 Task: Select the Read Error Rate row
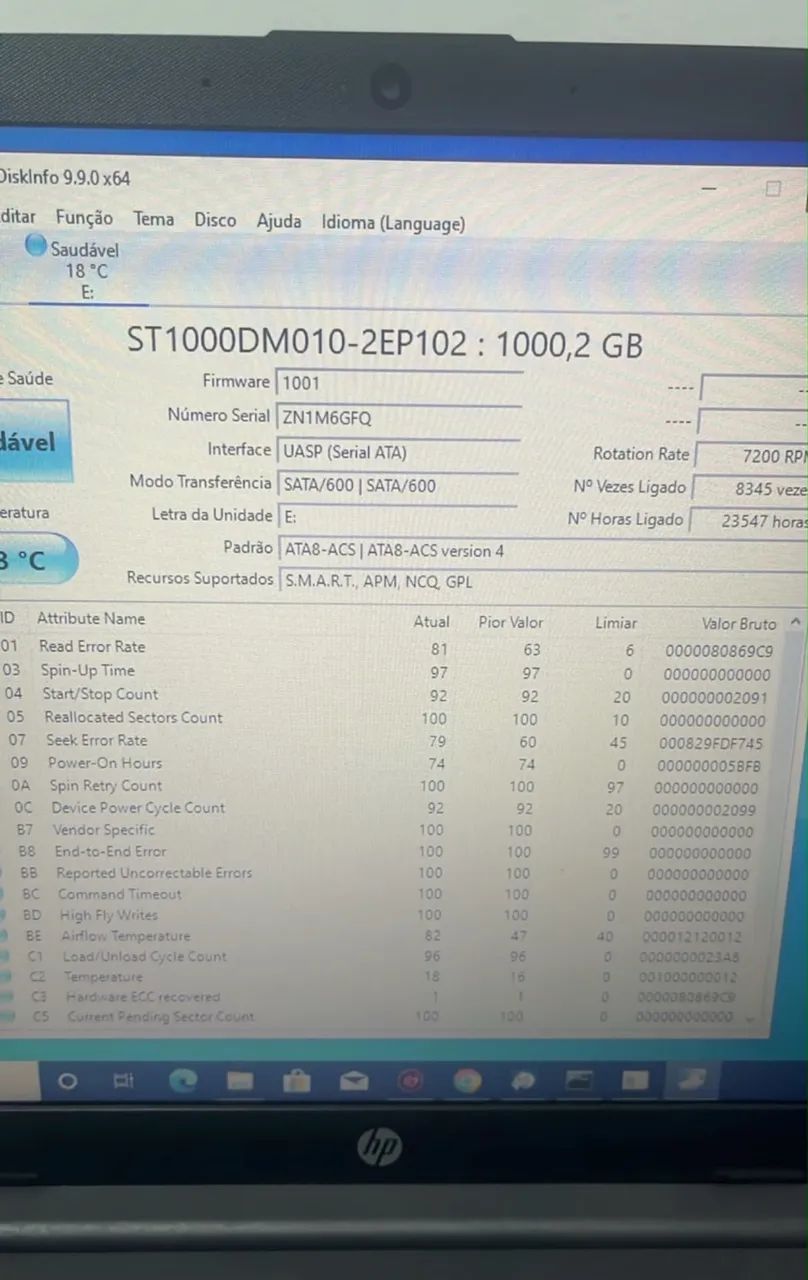coord(388,648)
